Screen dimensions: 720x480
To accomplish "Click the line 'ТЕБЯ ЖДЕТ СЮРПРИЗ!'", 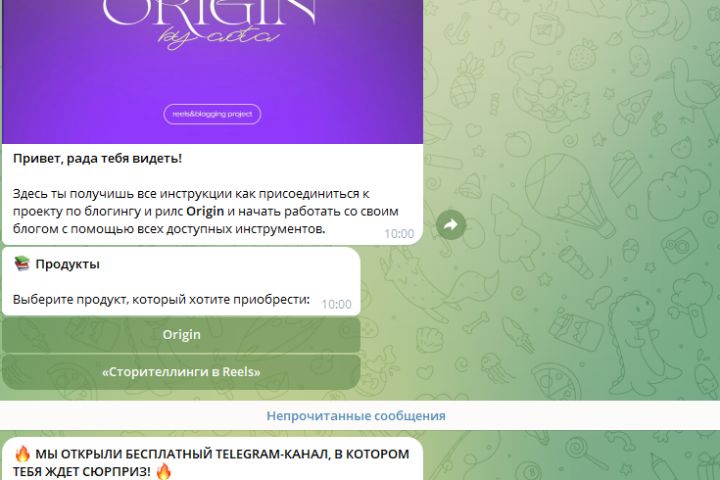I will click(x=81, y=472).
